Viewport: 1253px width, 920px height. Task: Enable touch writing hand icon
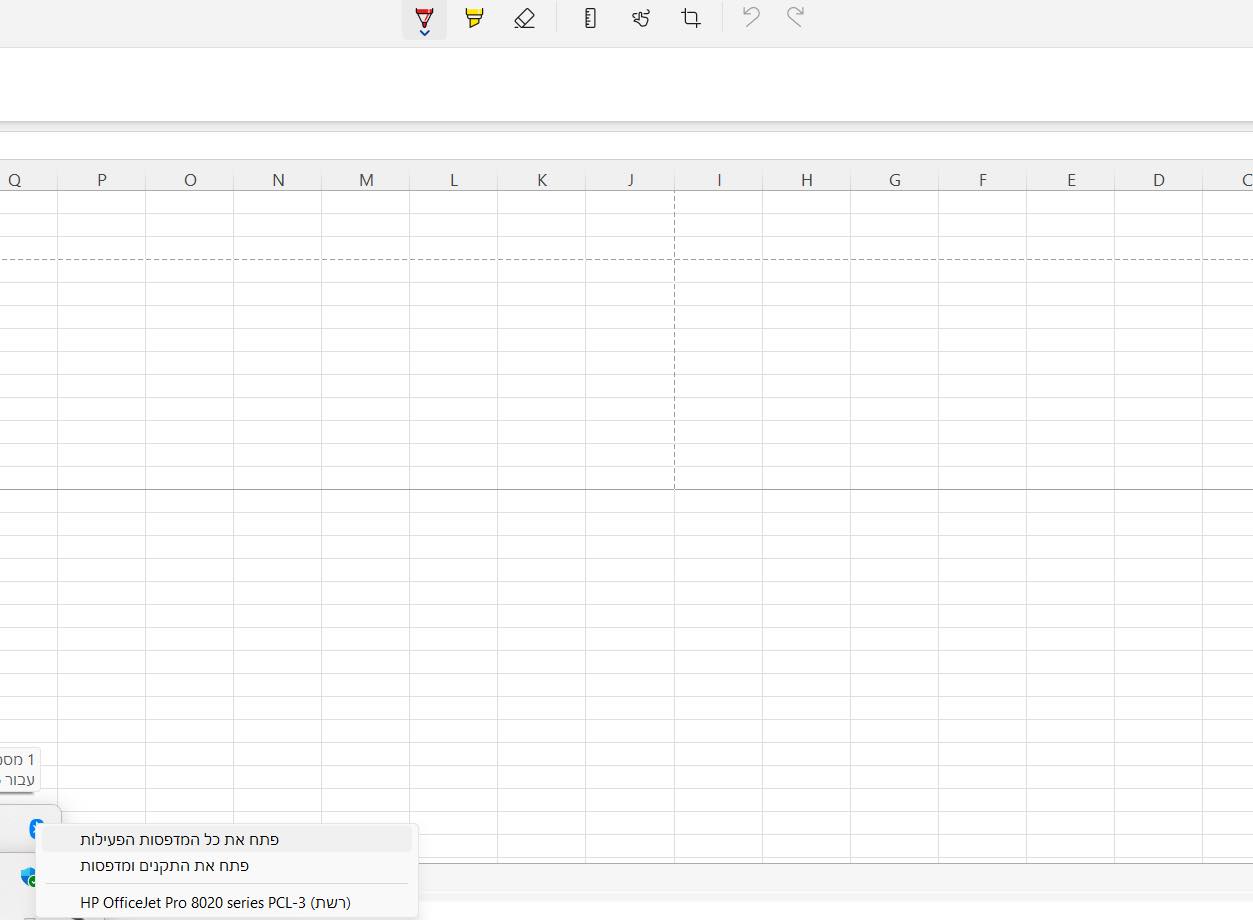641,18
